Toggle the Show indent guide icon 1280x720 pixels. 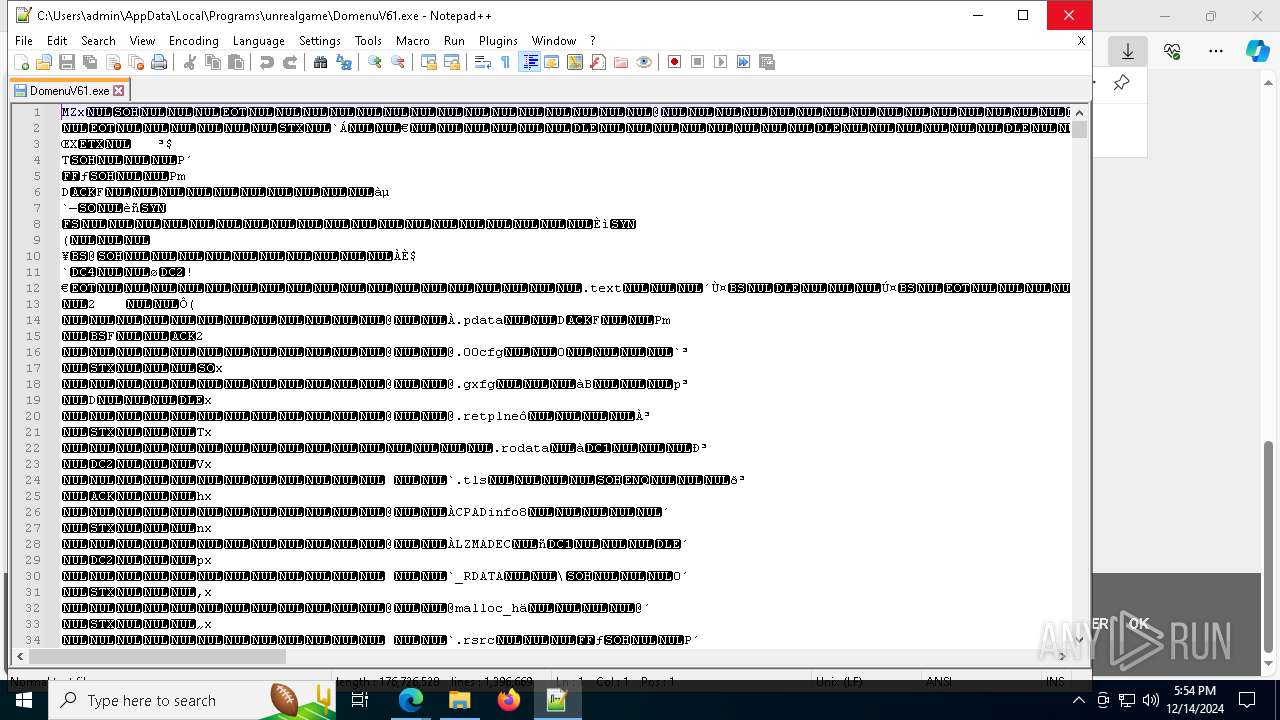pos(530,62)
